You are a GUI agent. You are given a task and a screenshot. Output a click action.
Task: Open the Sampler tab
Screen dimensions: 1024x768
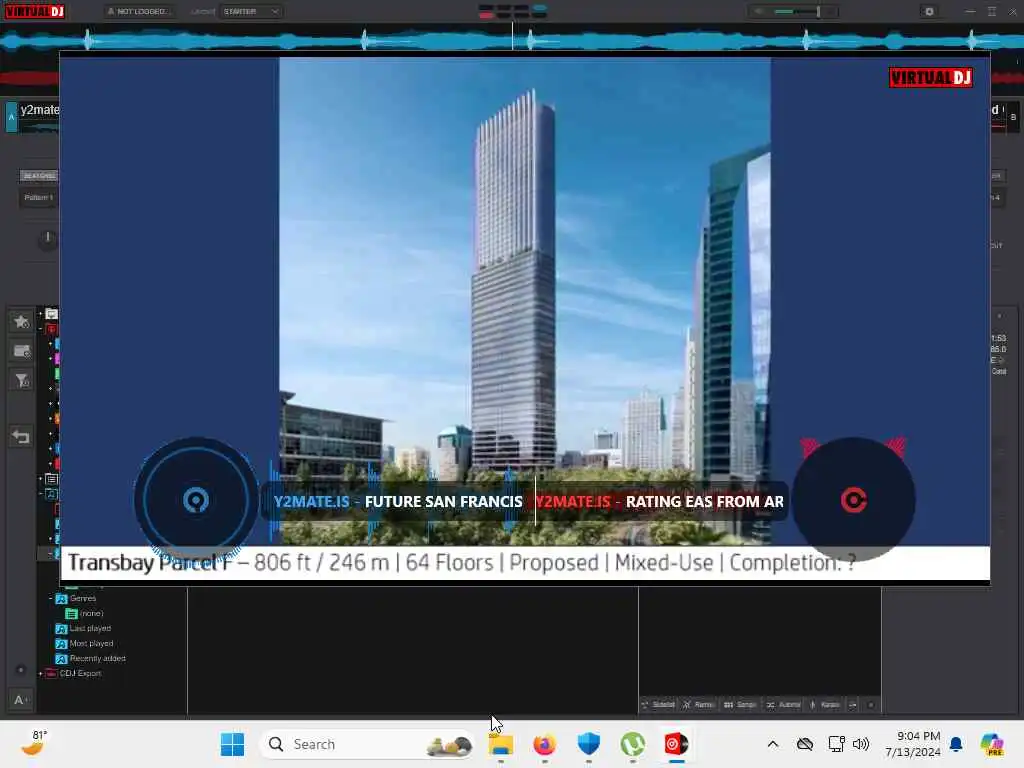740,705
